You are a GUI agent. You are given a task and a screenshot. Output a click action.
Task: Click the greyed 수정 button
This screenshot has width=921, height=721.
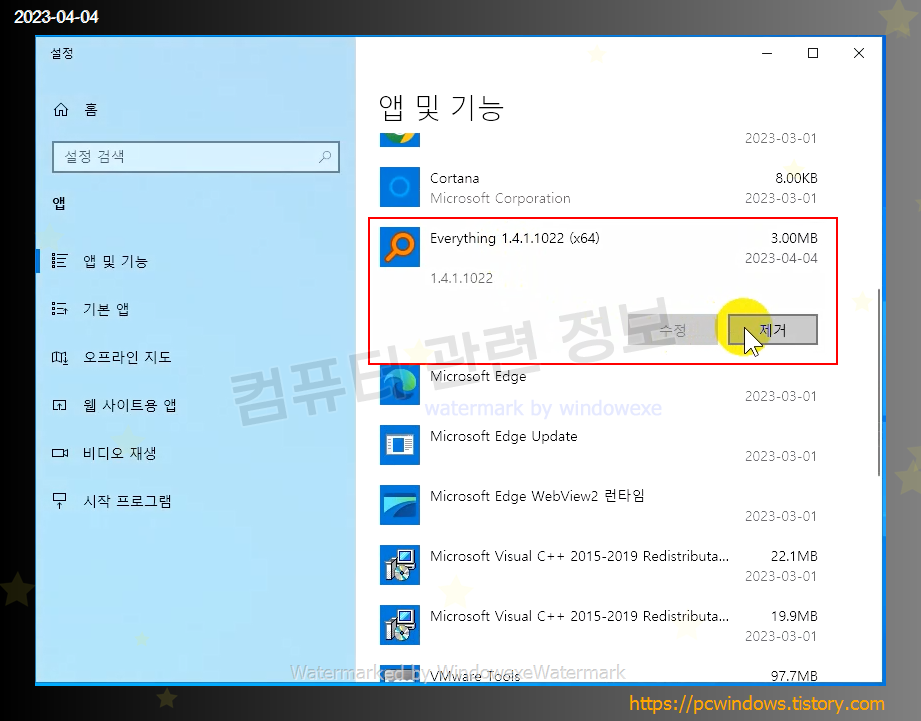click(x=673, y=329)
